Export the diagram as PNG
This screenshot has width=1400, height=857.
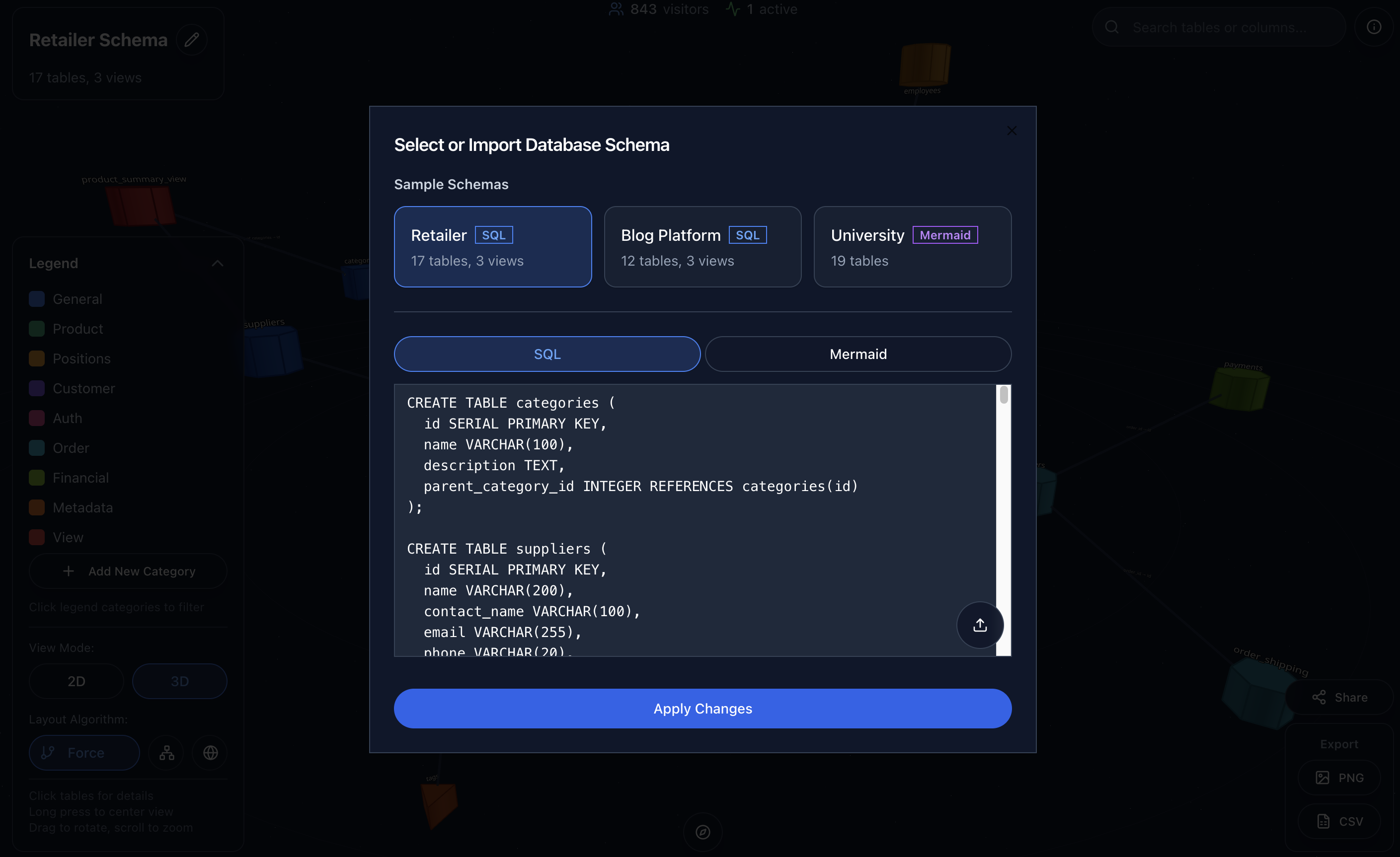pos(1338,778)
